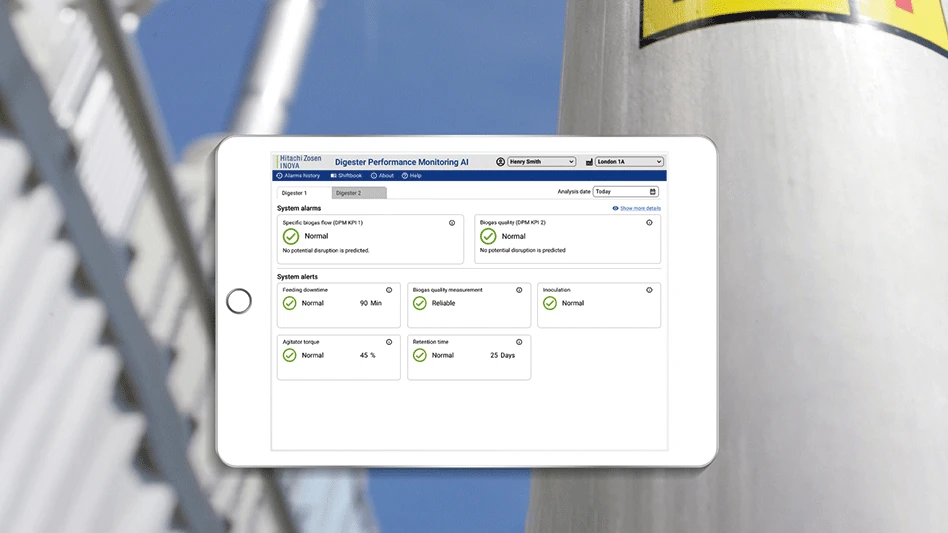Follow the Show more details link
Screen dimensions: 948x533
point(637,208)
